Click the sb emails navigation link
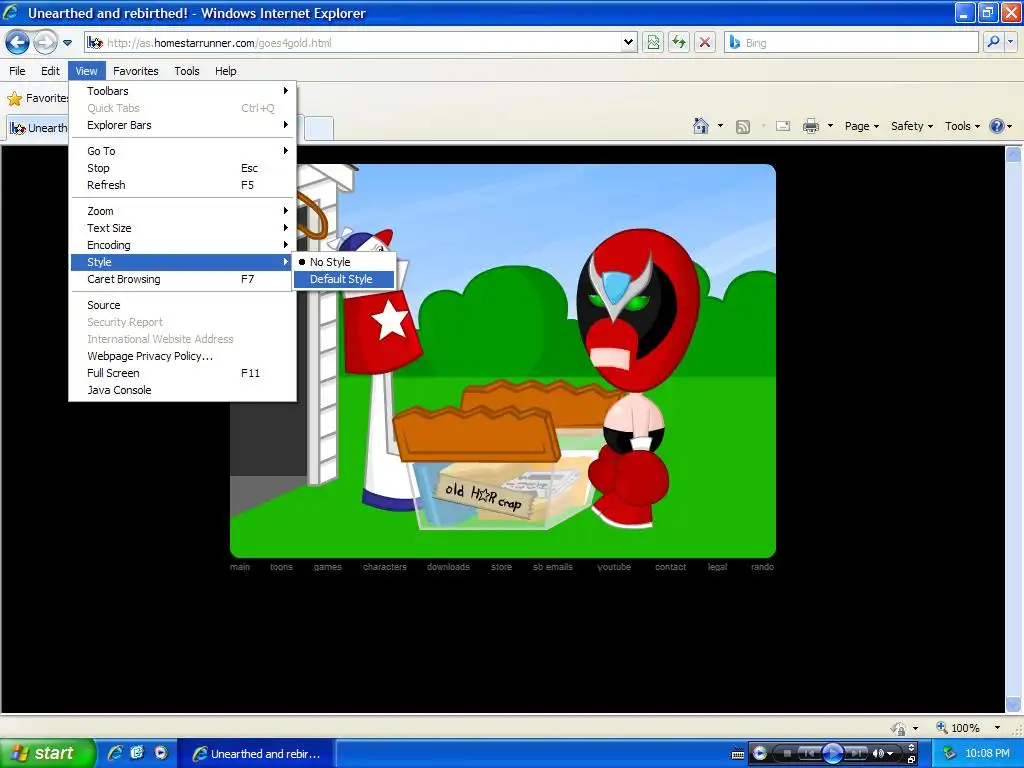The height and width of the screenshot is (768, 1024). pyautogui.click(x=552, y=567)
